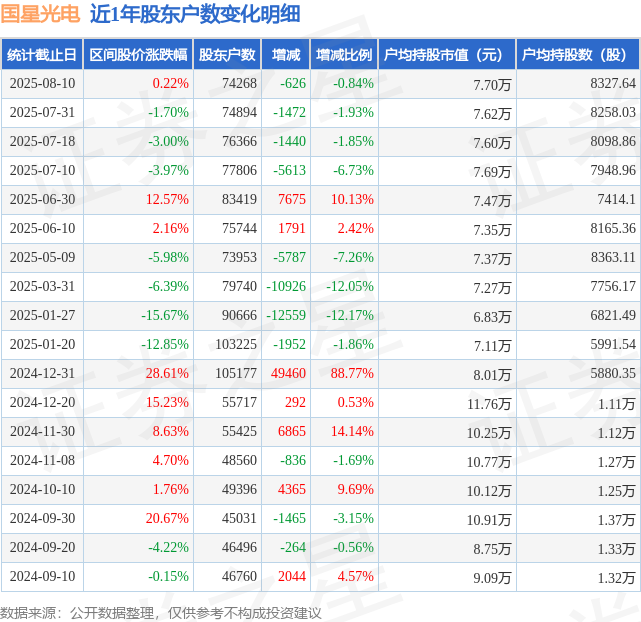This screenshot has width=641, height=622.
Task: Click the 户均持股数（股） column header
Action: 578,54
